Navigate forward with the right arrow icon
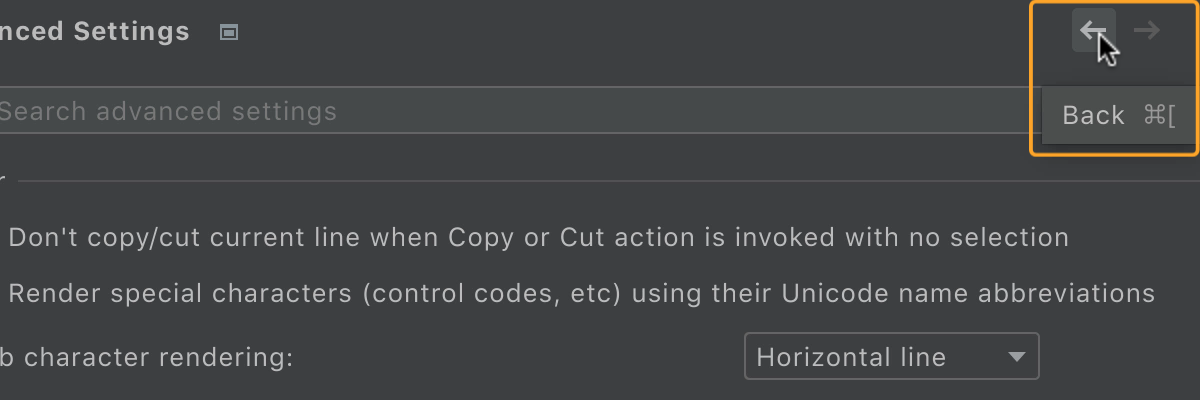1200x400 pixels. [1146, 30]
